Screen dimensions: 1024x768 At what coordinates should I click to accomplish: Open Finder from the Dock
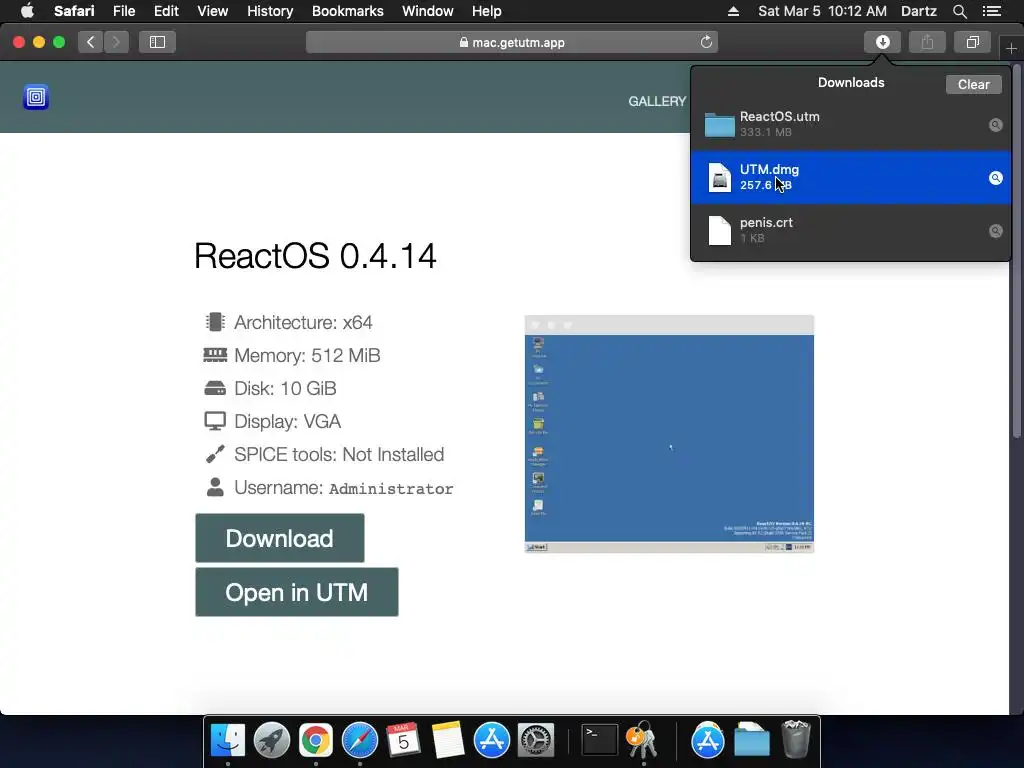tap(227, 740)
